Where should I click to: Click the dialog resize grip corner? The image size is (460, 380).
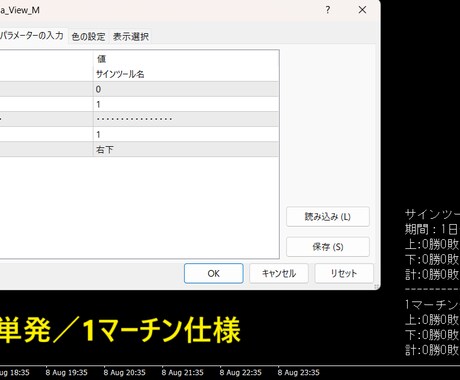pyautogui.click(x=376, y=286)
